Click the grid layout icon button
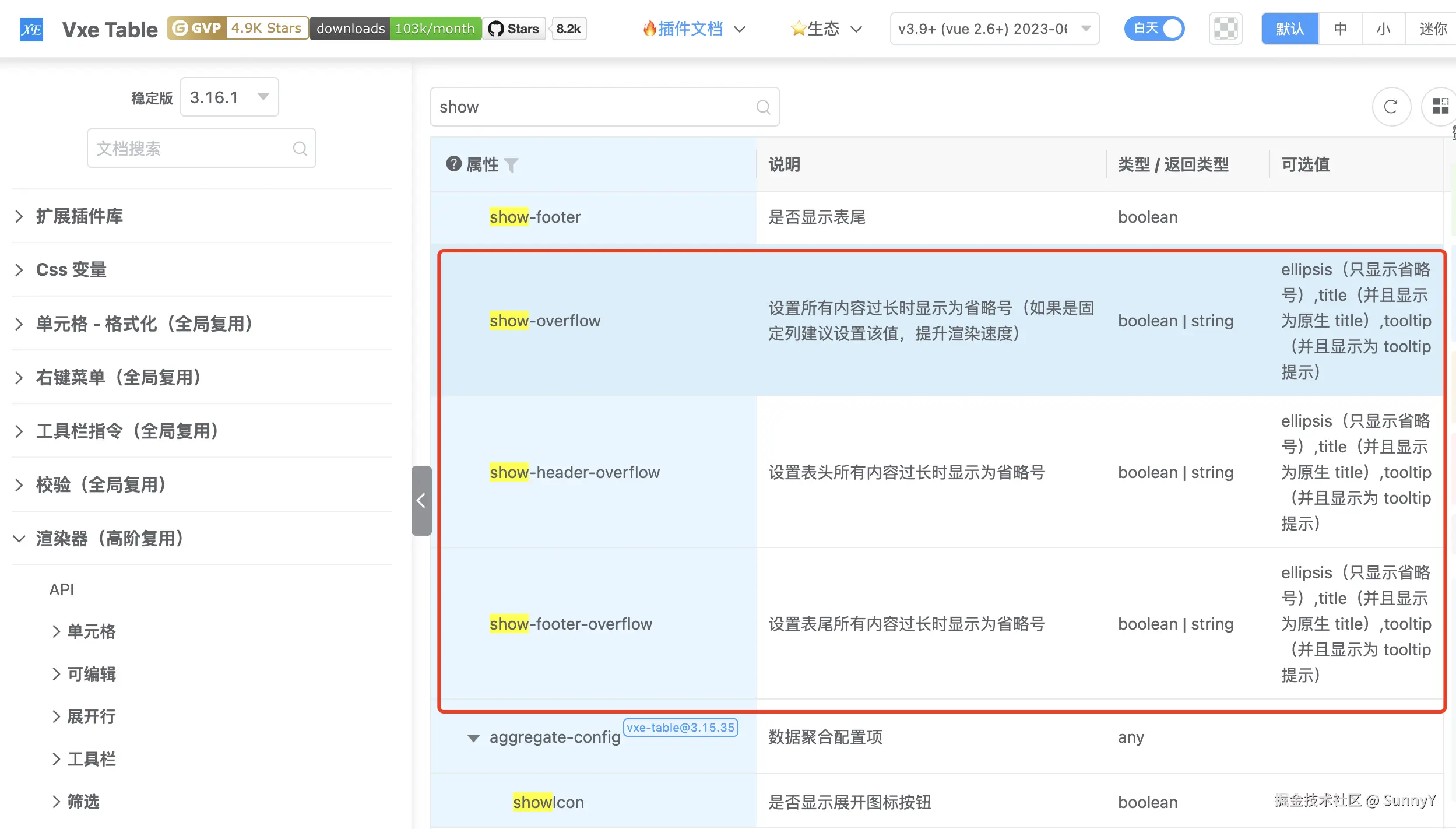Viewport: 1456px width, 829px height. [x=1440, y=107]
